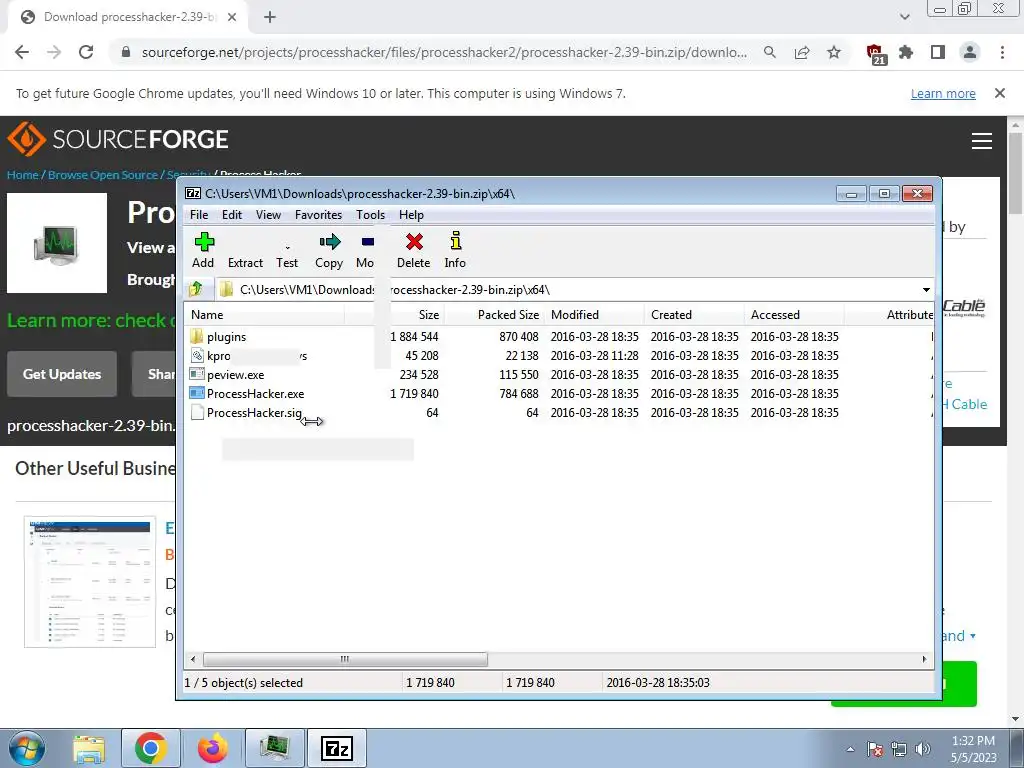
Task: Click Chrome's back arrow
Action: [x=22, y=52]
